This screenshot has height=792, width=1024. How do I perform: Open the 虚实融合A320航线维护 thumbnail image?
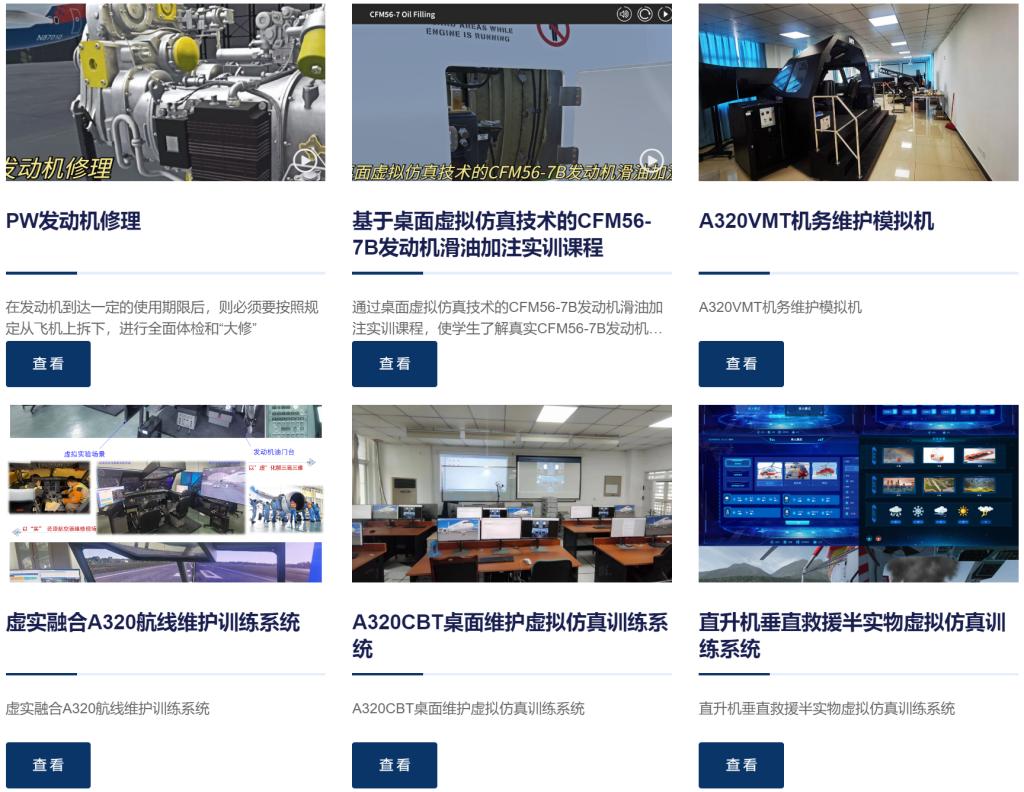click(165, 494)
